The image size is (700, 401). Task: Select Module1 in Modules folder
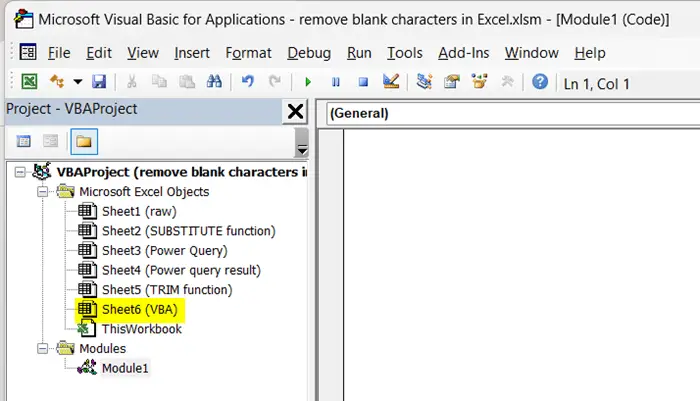click(125, 368)
